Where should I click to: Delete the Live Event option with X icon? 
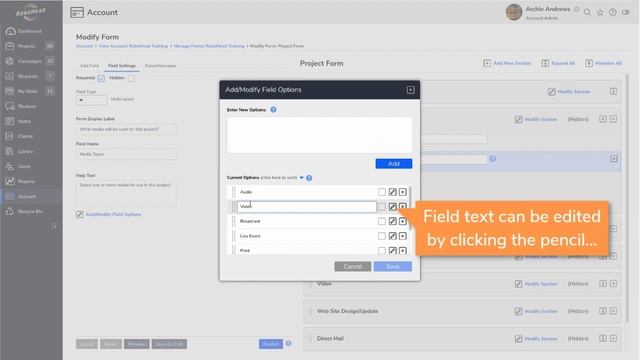pos(403,236)
